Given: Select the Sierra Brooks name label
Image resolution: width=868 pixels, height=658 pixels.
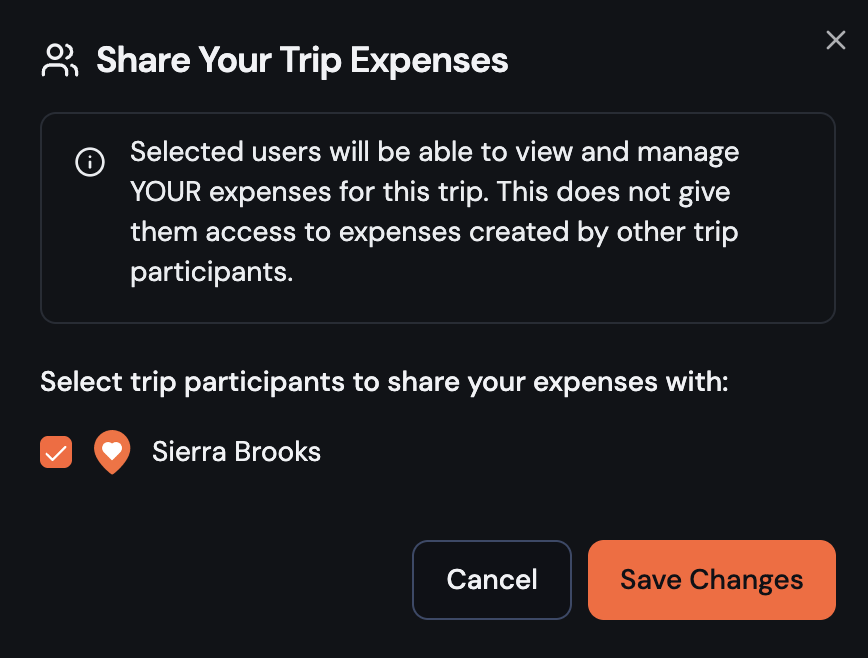Looking at the screenshot, I should [x=236, y=452].
